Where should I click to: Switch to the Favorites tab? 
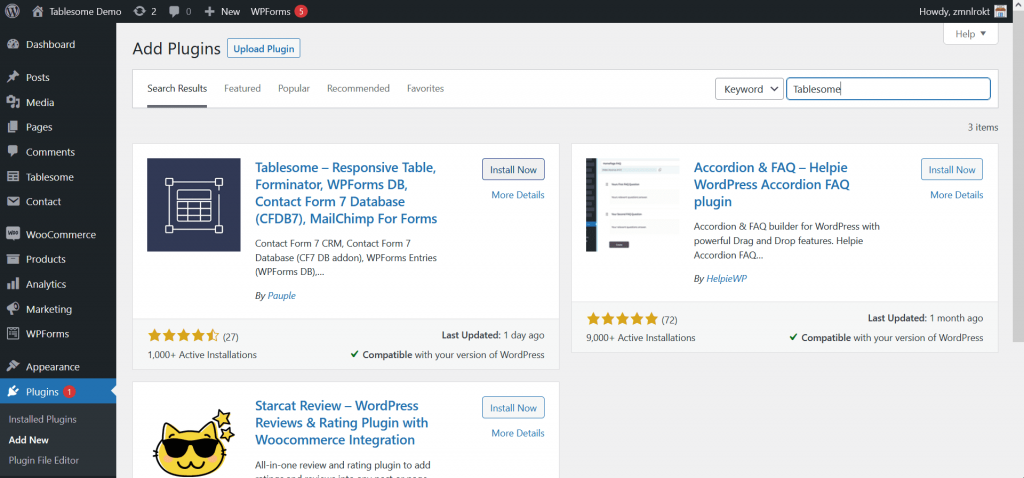(425, 89)
